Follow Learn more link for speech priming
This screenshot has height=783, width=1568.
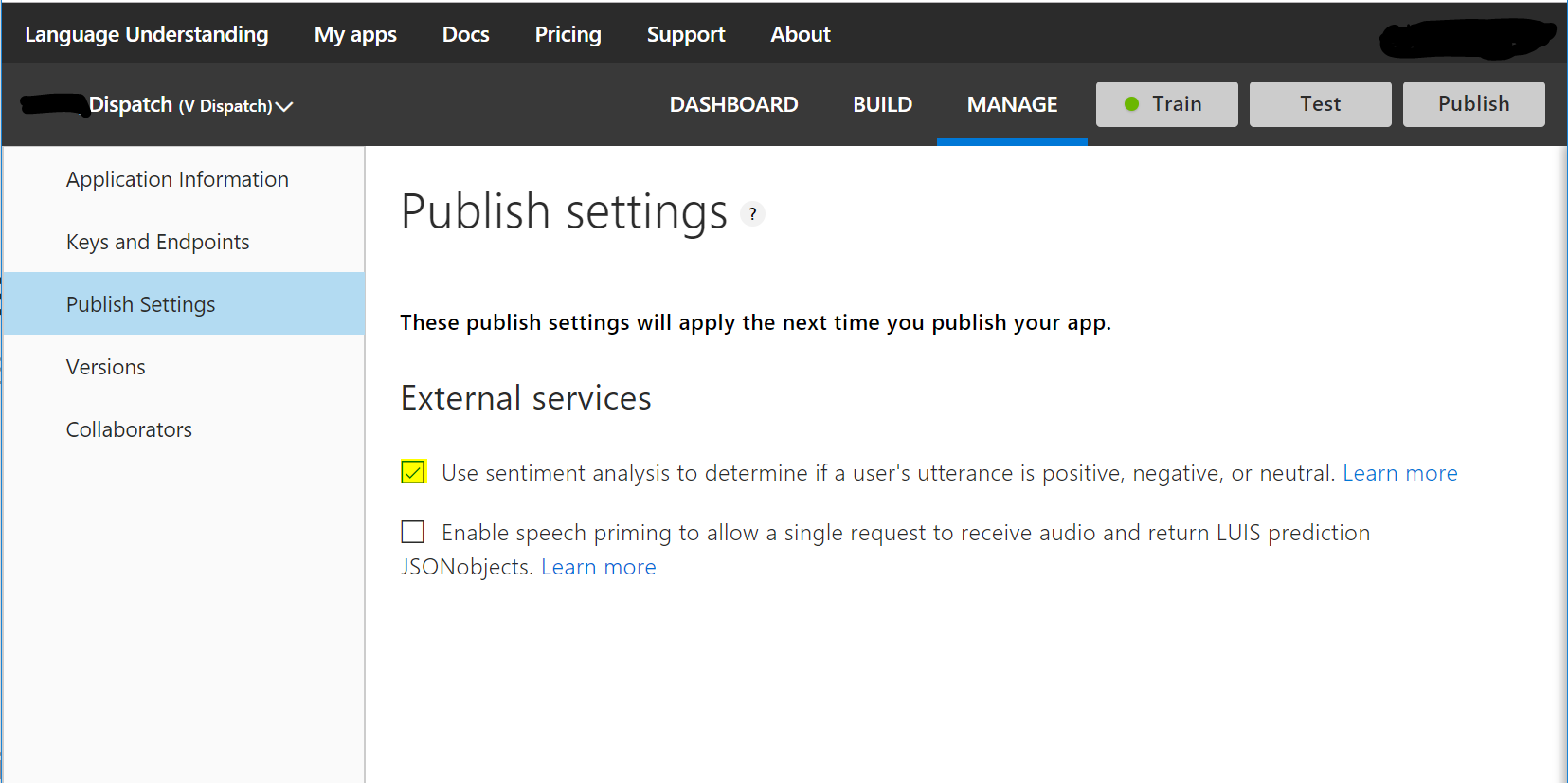click(x=599, y=567)
